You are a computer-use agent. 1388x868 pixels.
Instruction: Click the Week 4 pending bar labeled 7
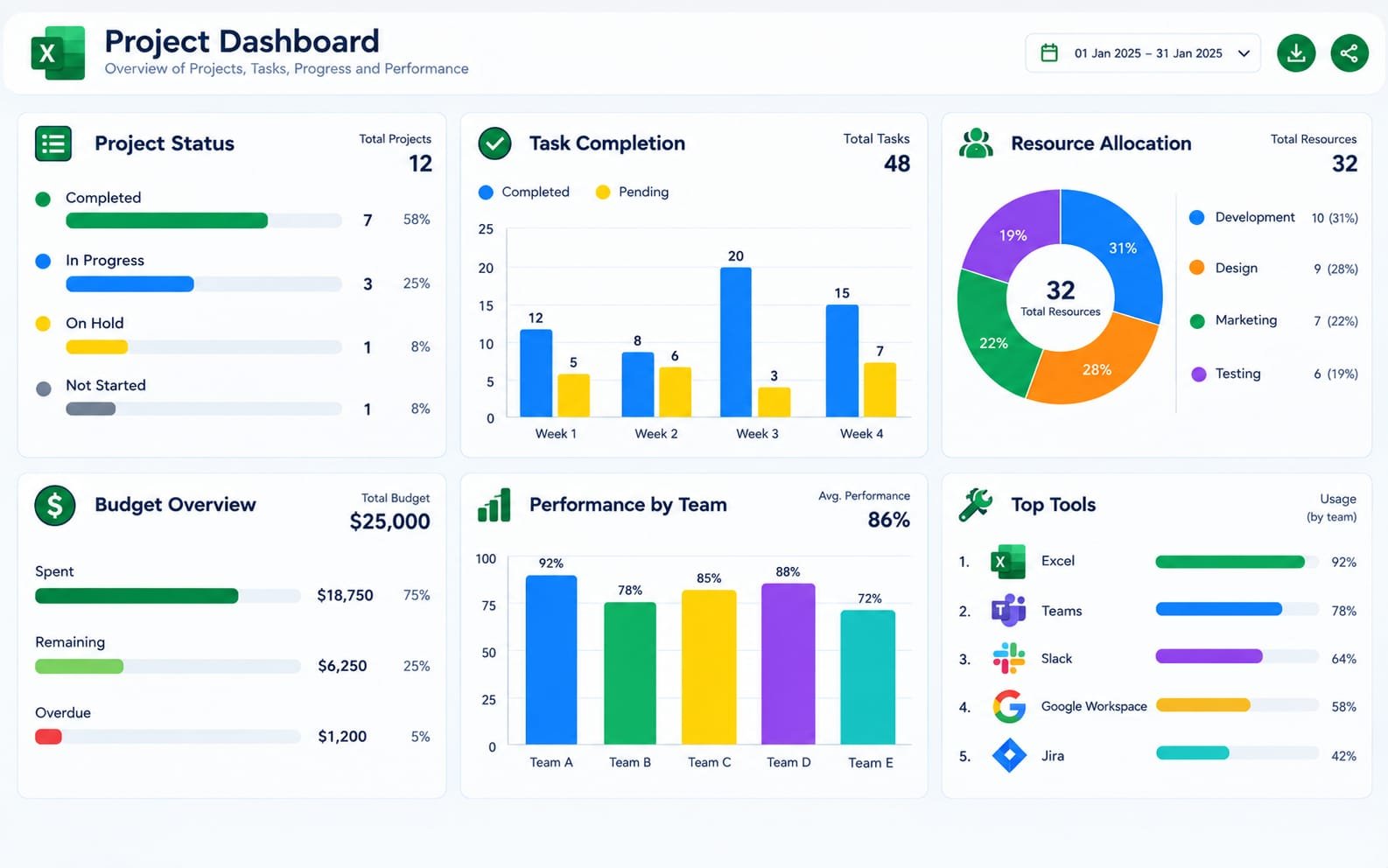pos(880,390)
